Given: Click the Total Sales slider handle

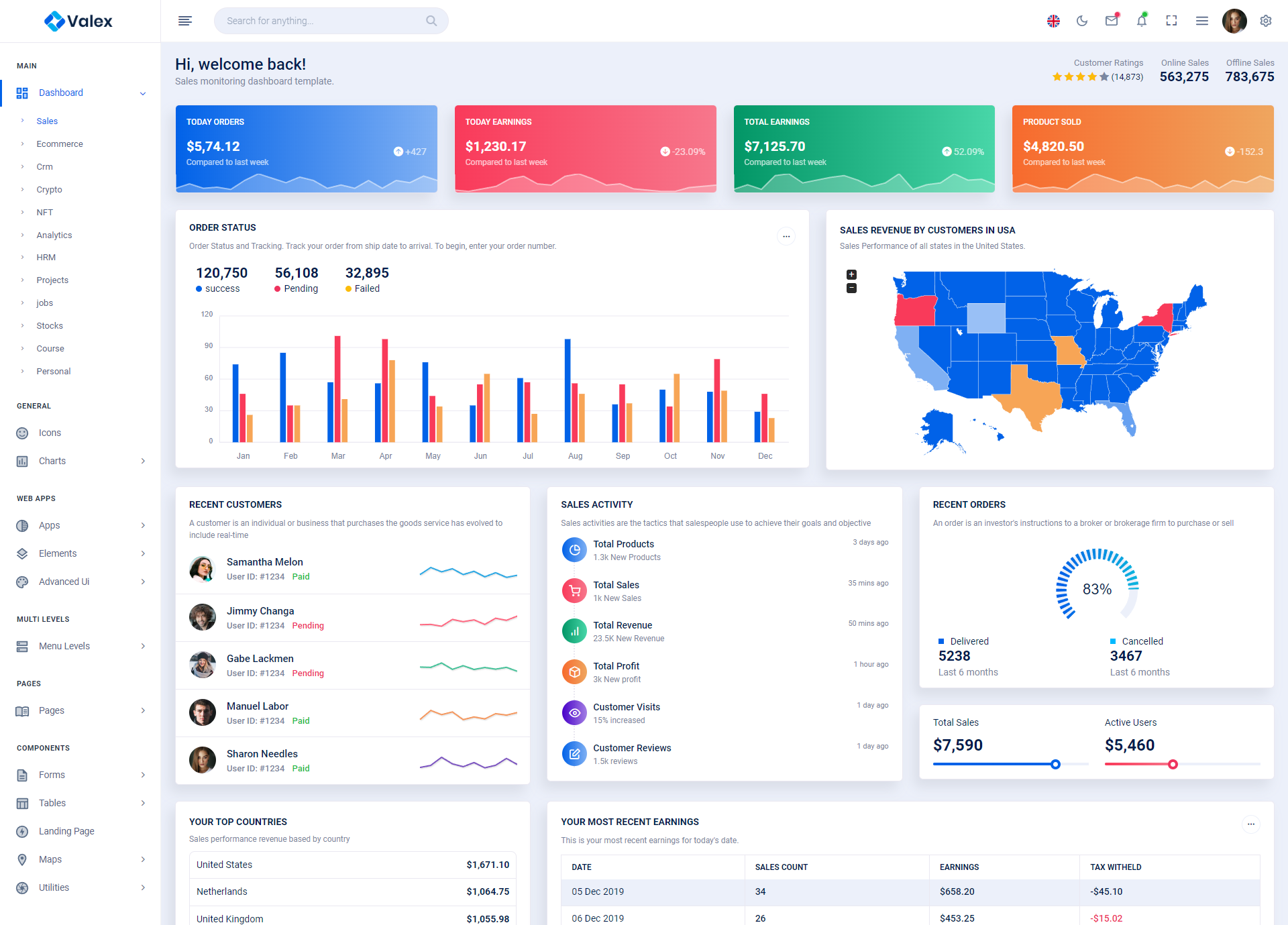Looking at the screenshot, I should point(1055,764).
